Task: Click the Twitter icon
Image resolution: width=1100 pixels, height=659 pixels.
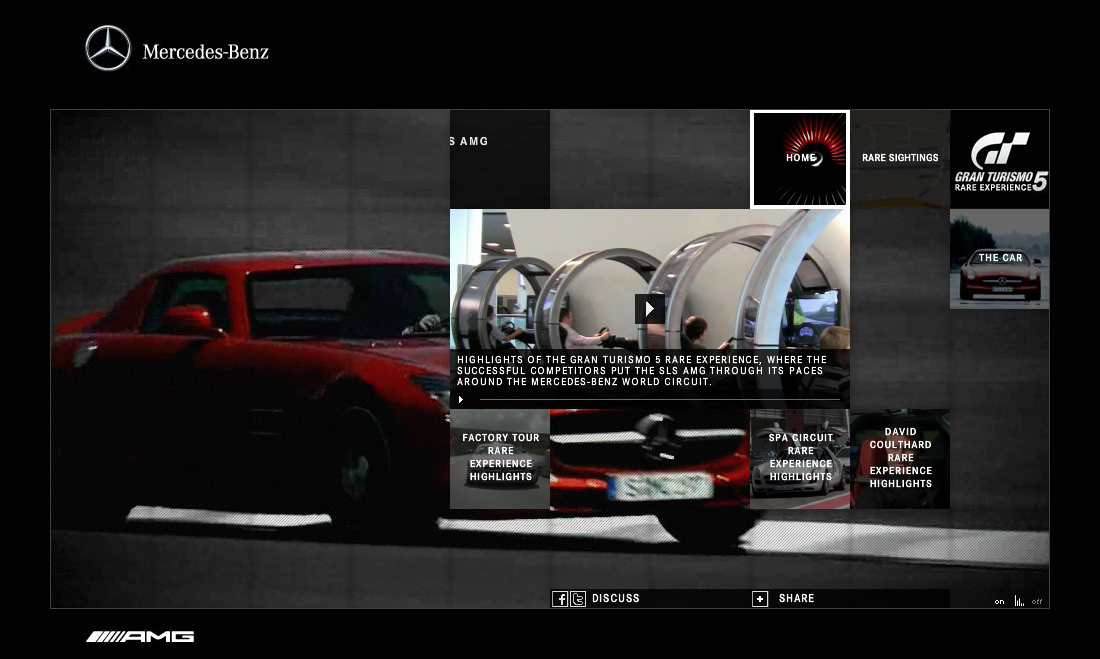Action: [x=578, y=599]
